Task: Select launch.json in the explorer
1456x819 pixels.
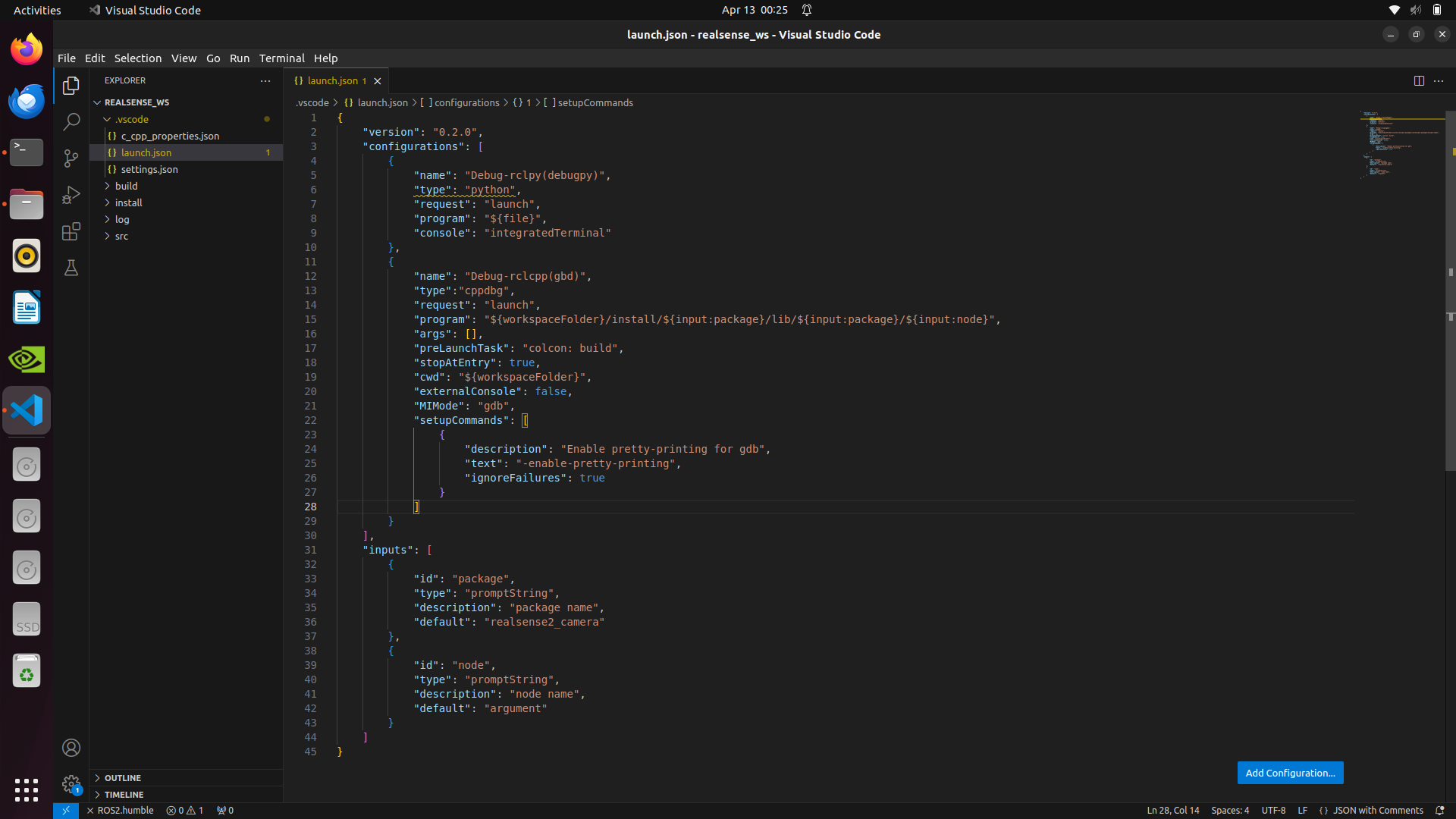Action: tap(186, 152)
